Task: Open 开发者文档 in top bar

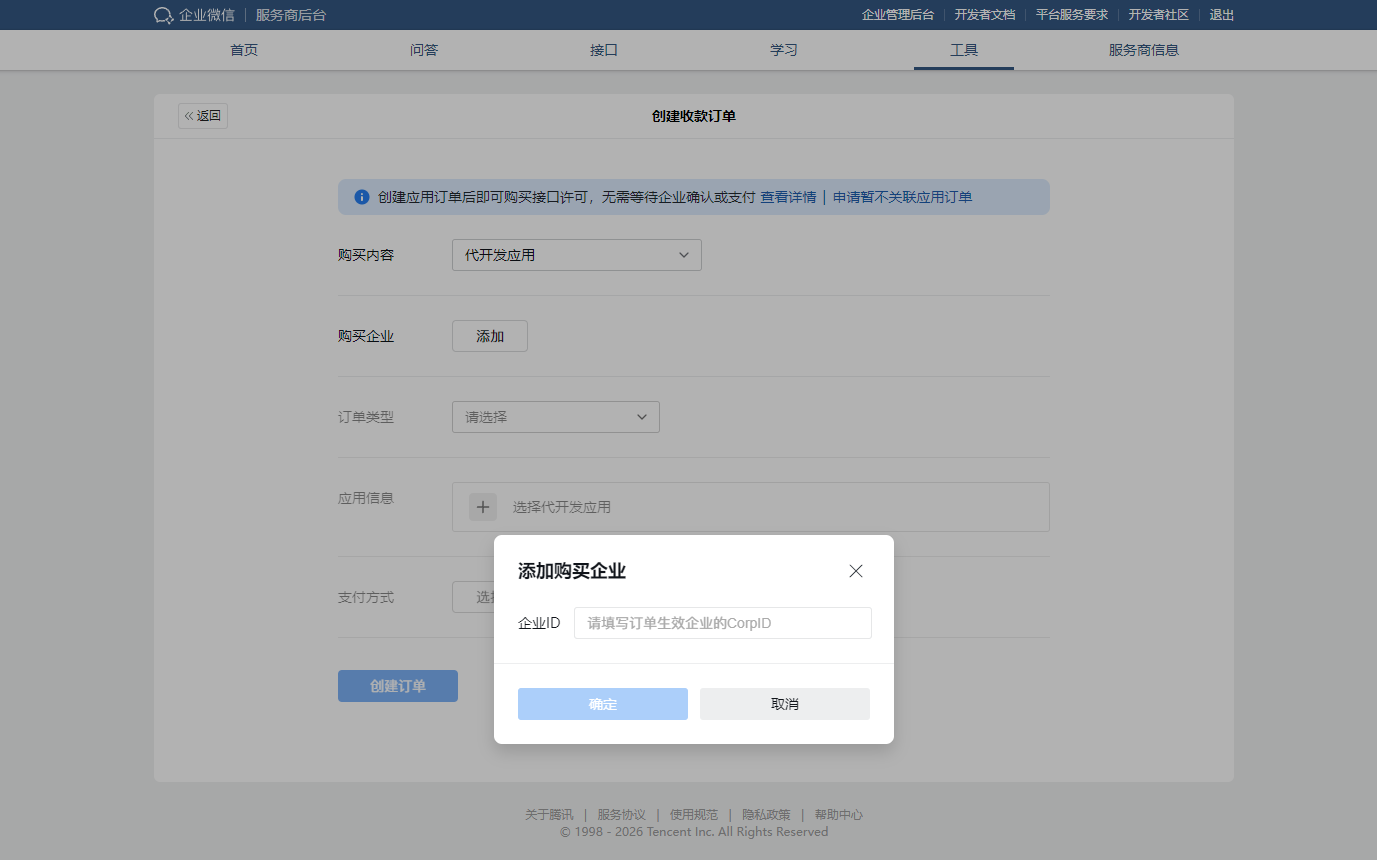Action: tap(984, 15)
